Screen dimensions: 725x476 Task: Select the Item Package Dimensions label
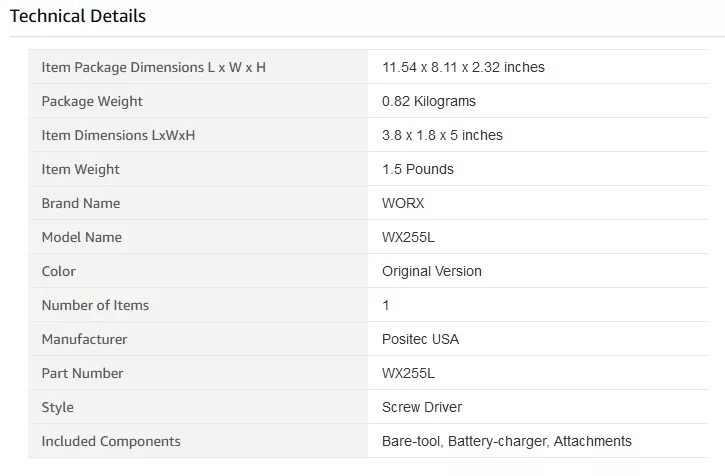[x=154, y=68]
